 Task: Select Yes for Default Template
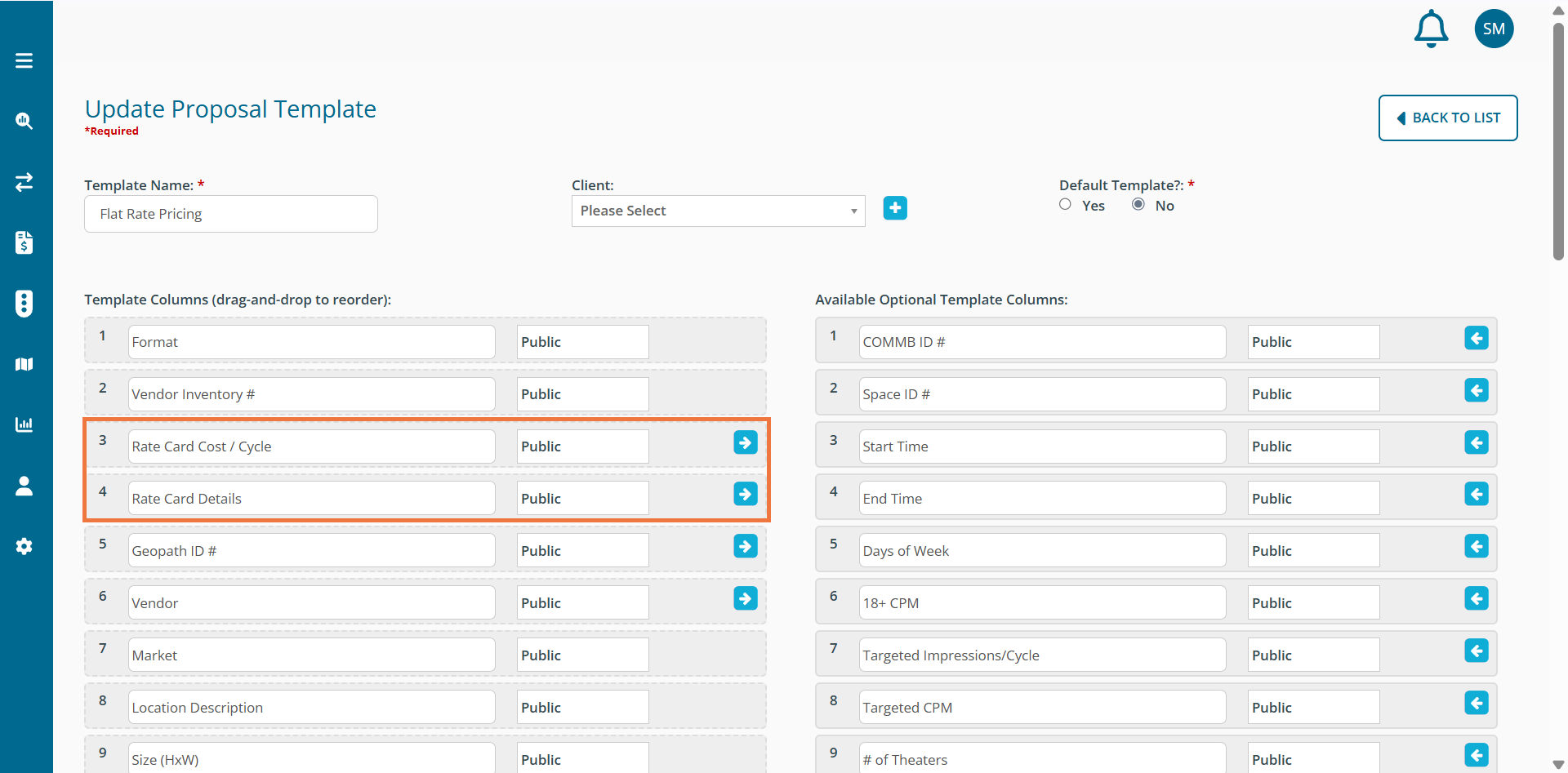pyautogui.click(x=1065, y=205)
